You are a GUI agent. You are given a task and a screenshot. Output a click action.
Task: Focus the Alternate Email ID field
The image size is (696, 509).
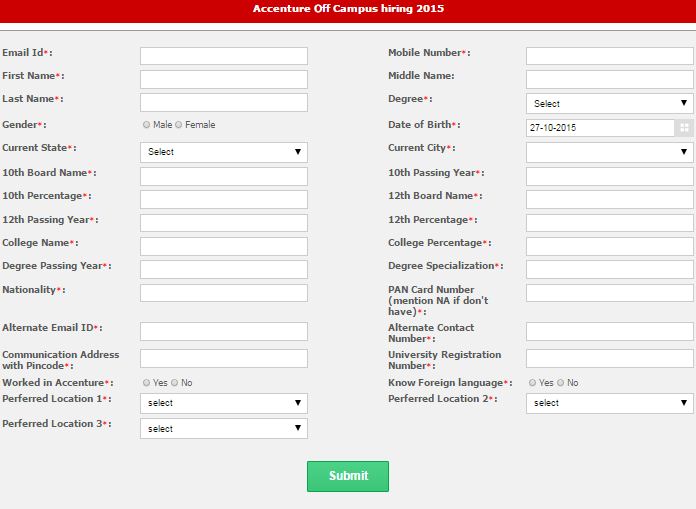click(x=224, y=331)
